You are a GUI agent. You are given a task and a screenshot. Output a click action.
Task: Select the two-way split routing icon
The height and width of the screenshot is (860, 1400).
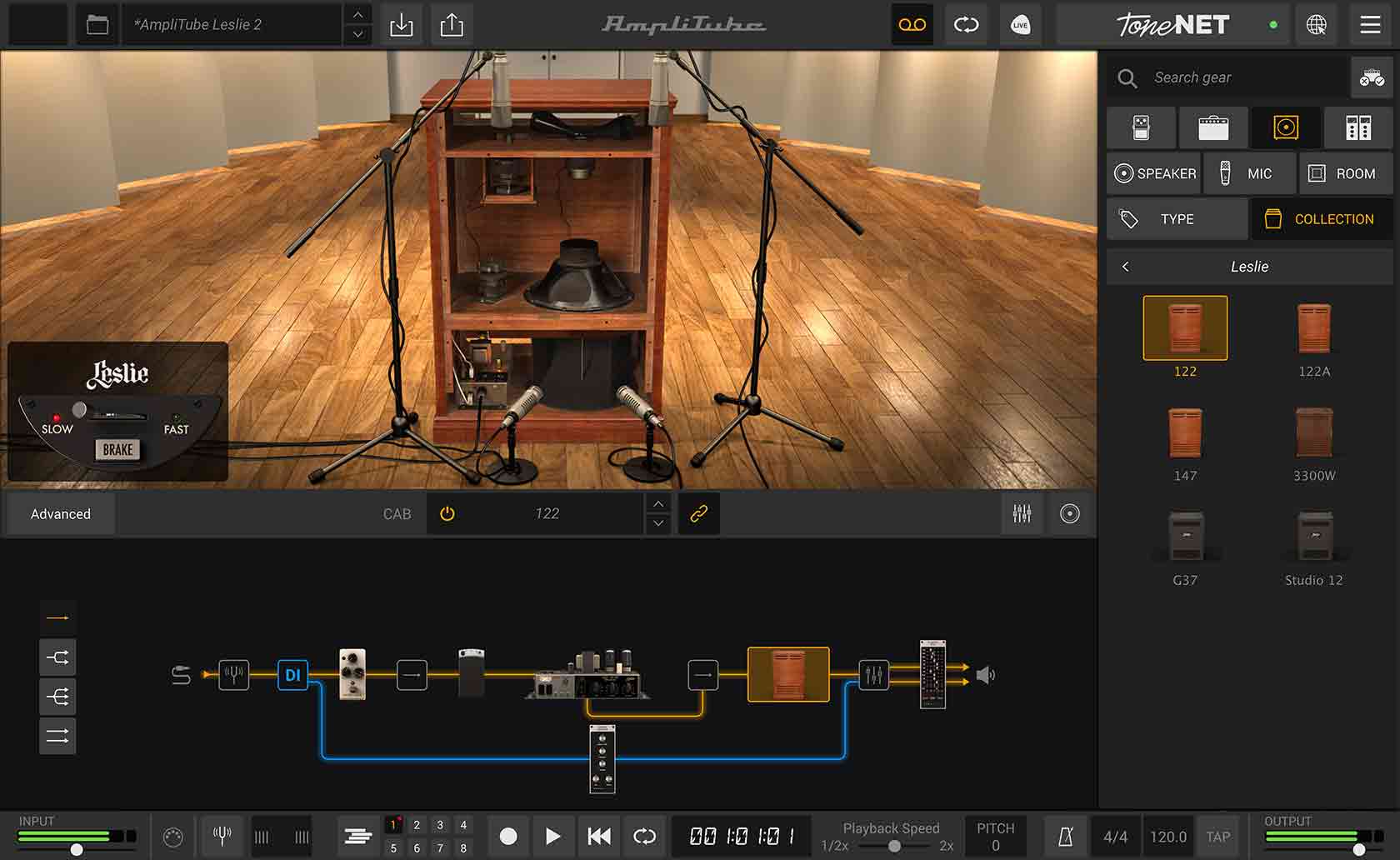pyautogui.click(x=57, y=657)
